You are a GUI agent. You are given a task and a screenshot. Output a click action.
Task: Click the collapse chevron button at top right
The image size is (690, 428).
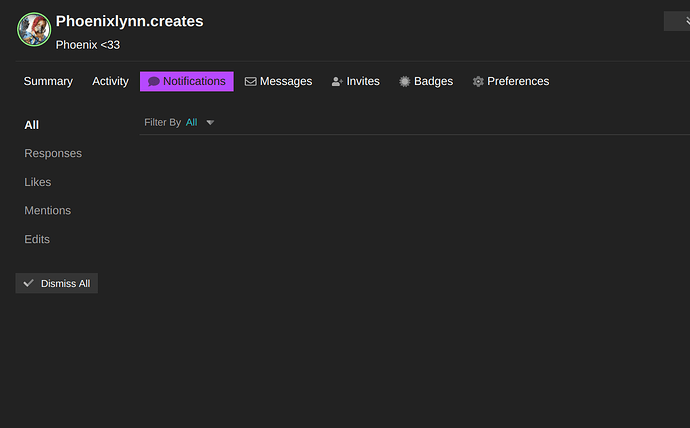click(678, 21)
